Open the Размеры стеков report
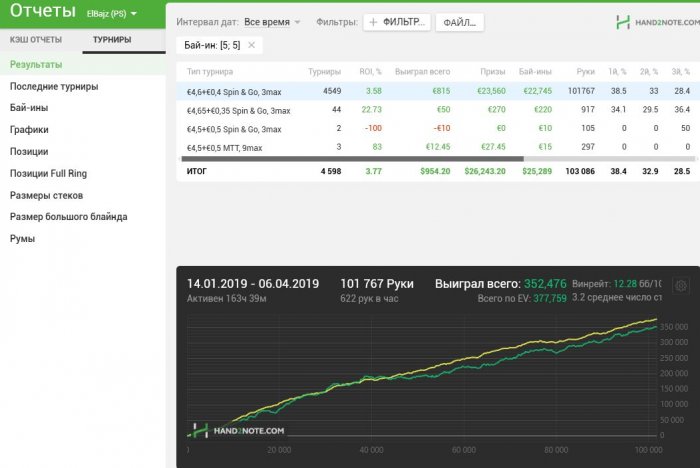The height and width of the screenshot is (468, 700). [x=46, y=195]
